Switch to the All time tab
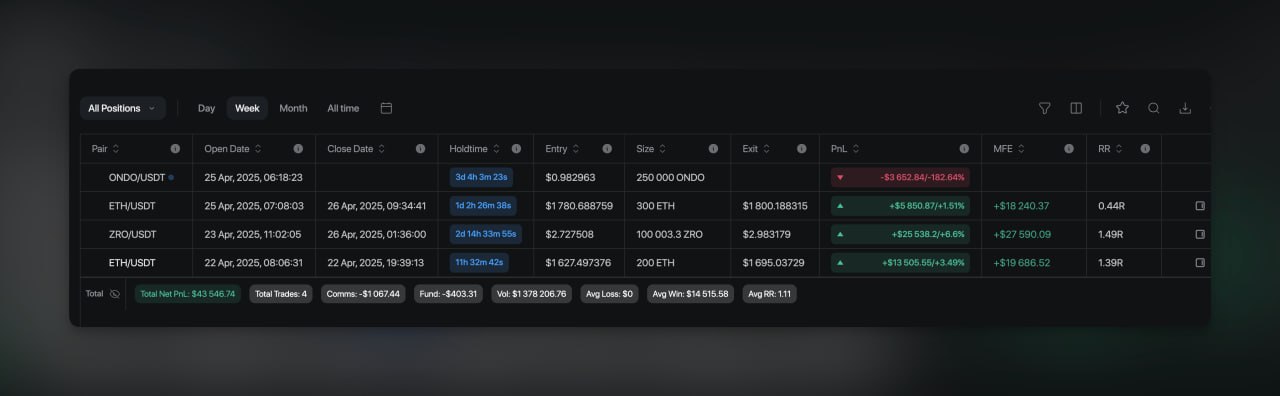The height and width of the screenshot is (396, 1280). 343,108
